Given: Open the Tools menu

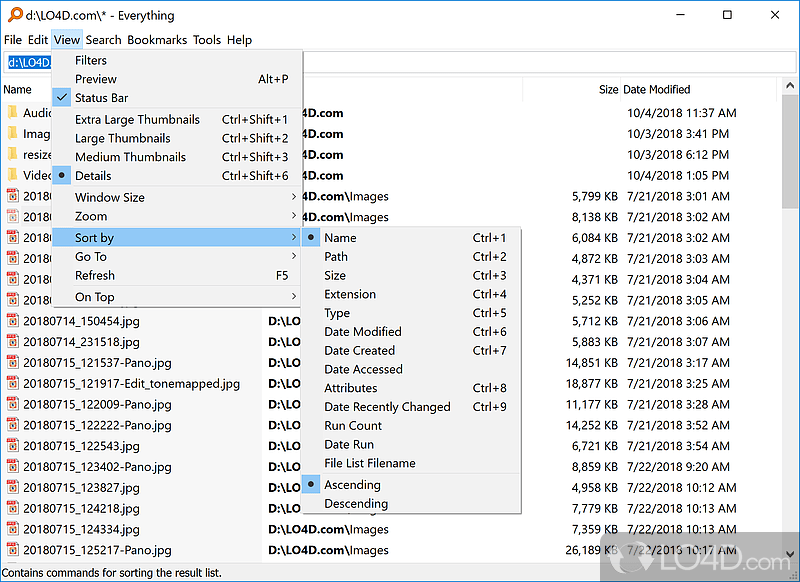Looking at the screenshot, I should coord(207,40).
